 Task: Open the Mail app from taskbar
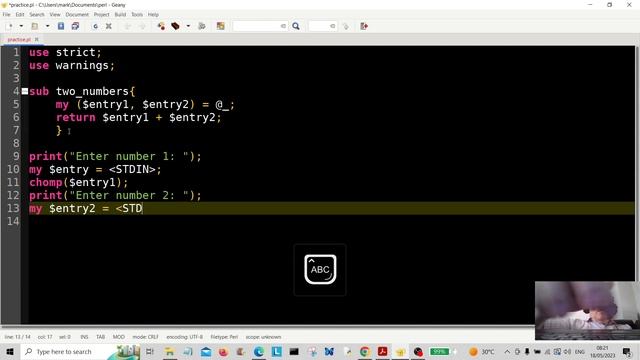206,351
